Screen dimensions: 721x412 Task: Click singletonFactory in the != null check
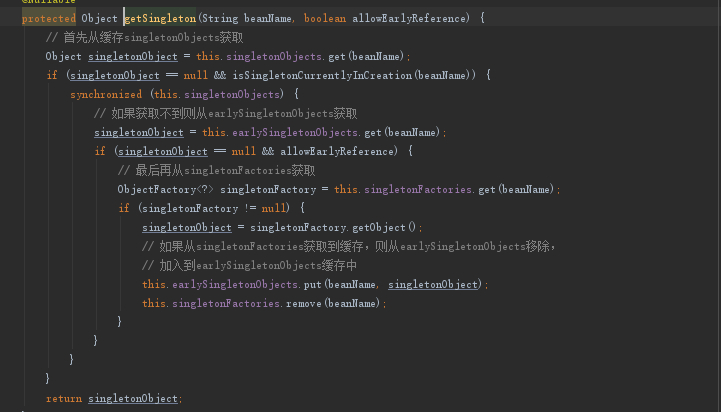tap(190, 208)
